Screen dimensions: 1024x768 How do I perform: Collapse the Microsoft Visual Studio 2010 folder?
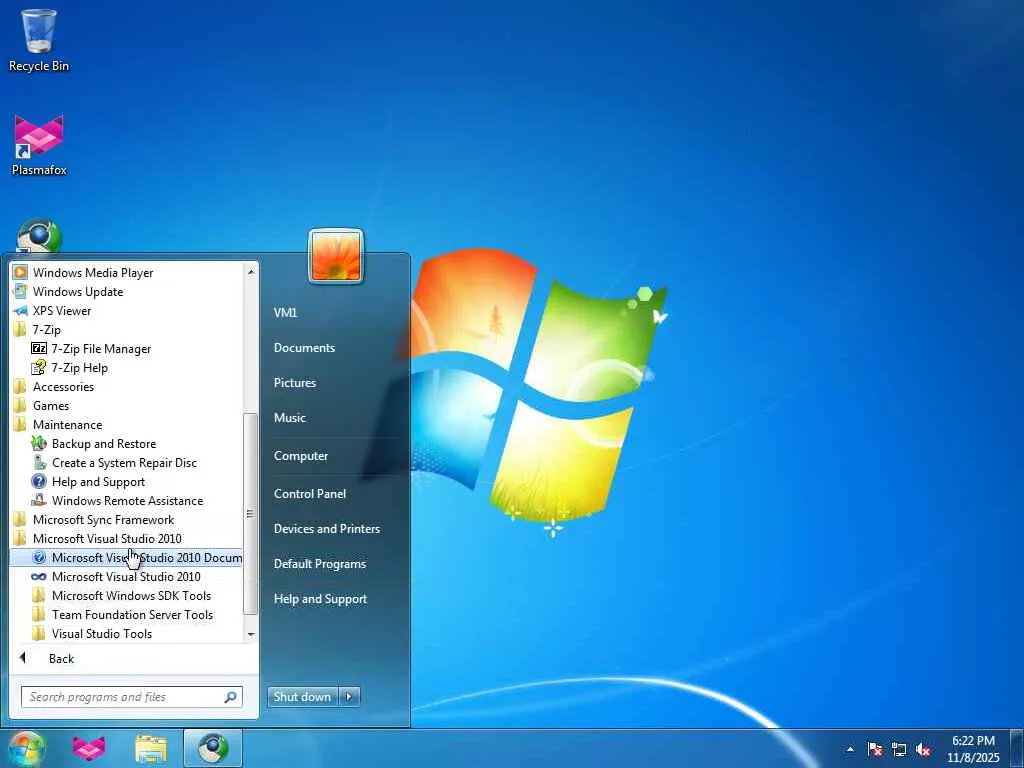tap(107, 538)
